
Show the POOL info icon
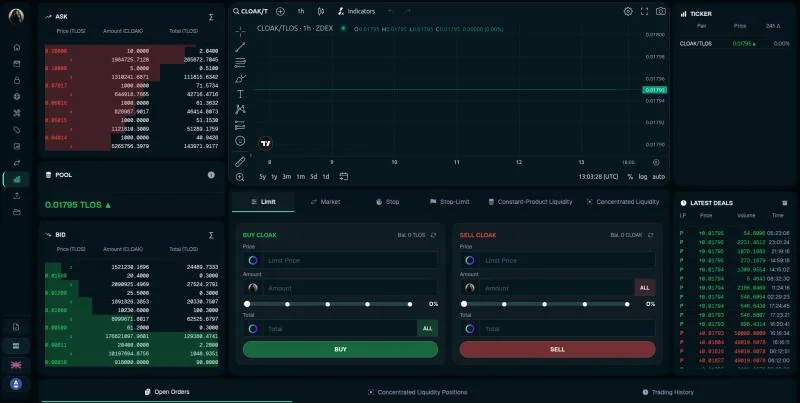211,175
